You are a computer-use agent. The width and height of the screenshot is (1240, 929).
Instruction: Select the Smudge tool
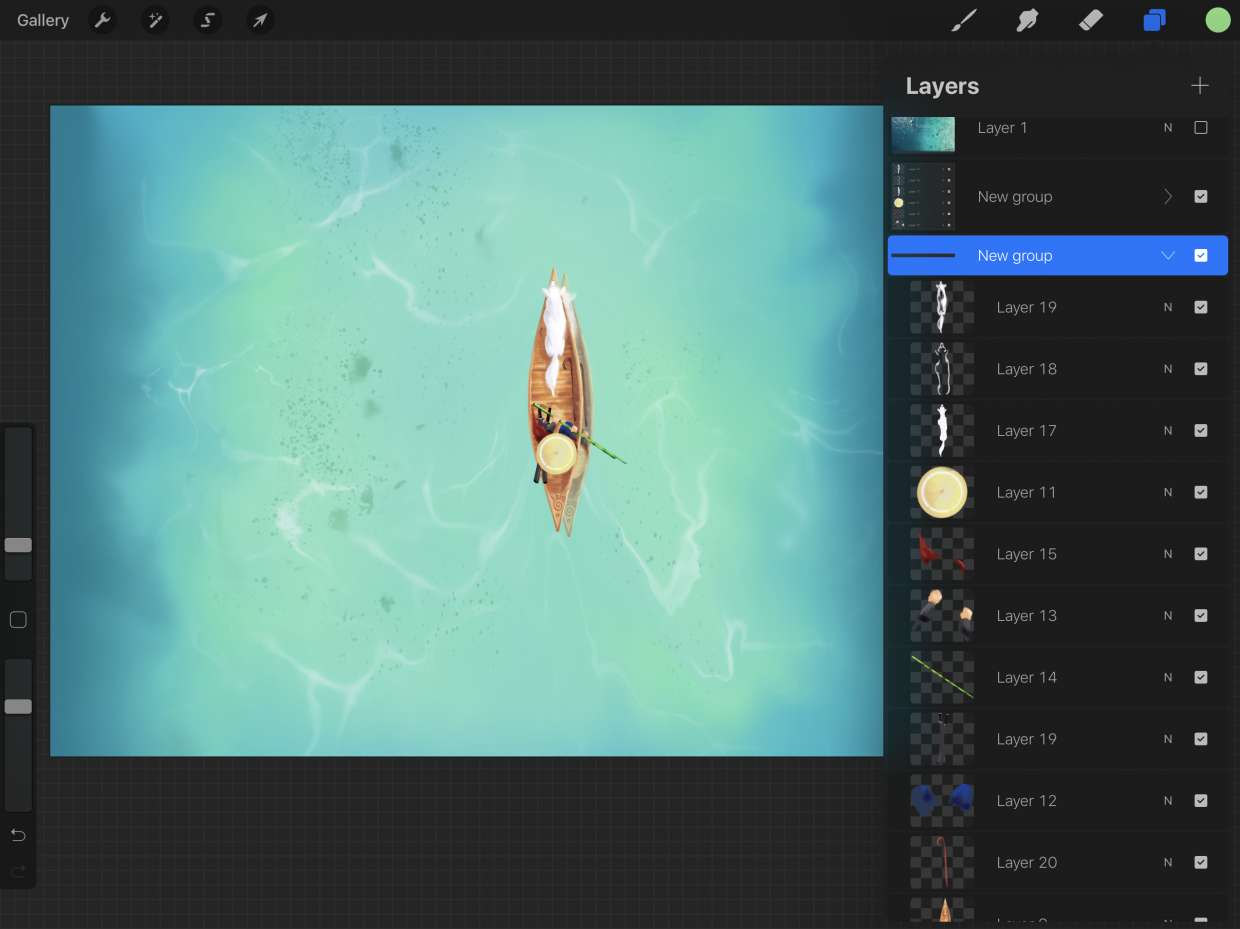pyautogui.click(x=1027, y=20)
